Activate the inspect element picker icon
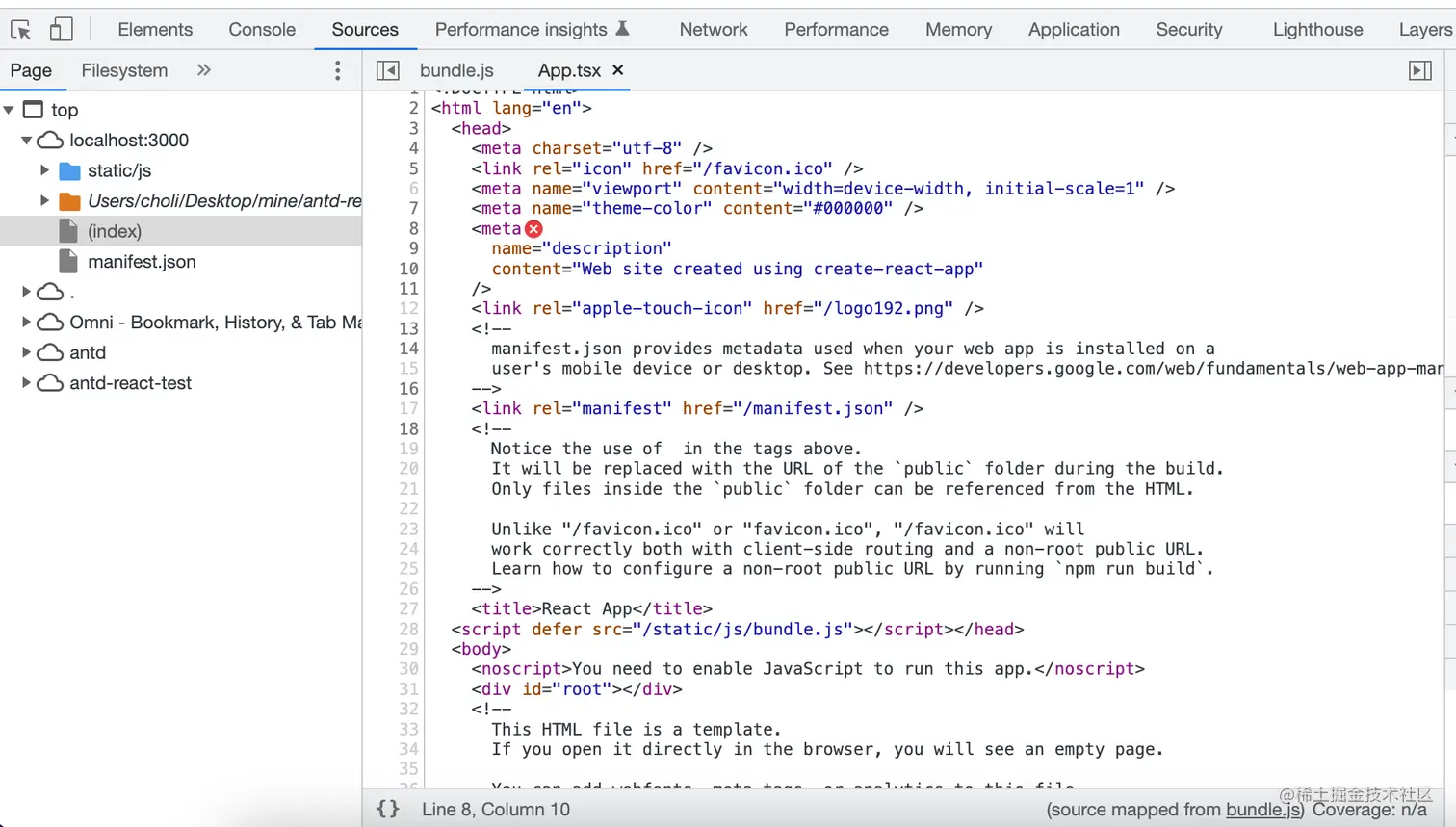 click(21, 30)
